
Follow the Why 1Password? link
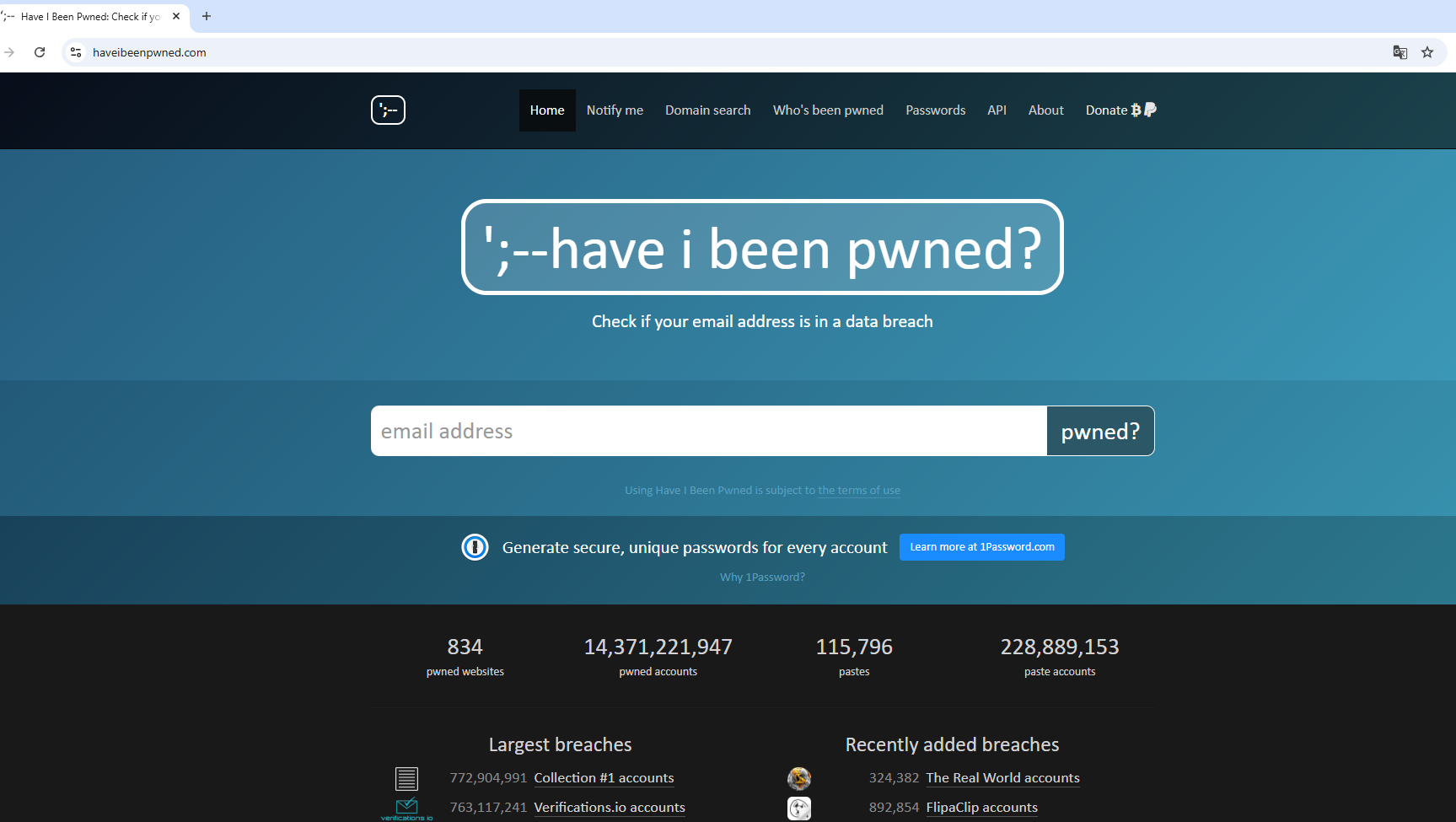(762, 578)
